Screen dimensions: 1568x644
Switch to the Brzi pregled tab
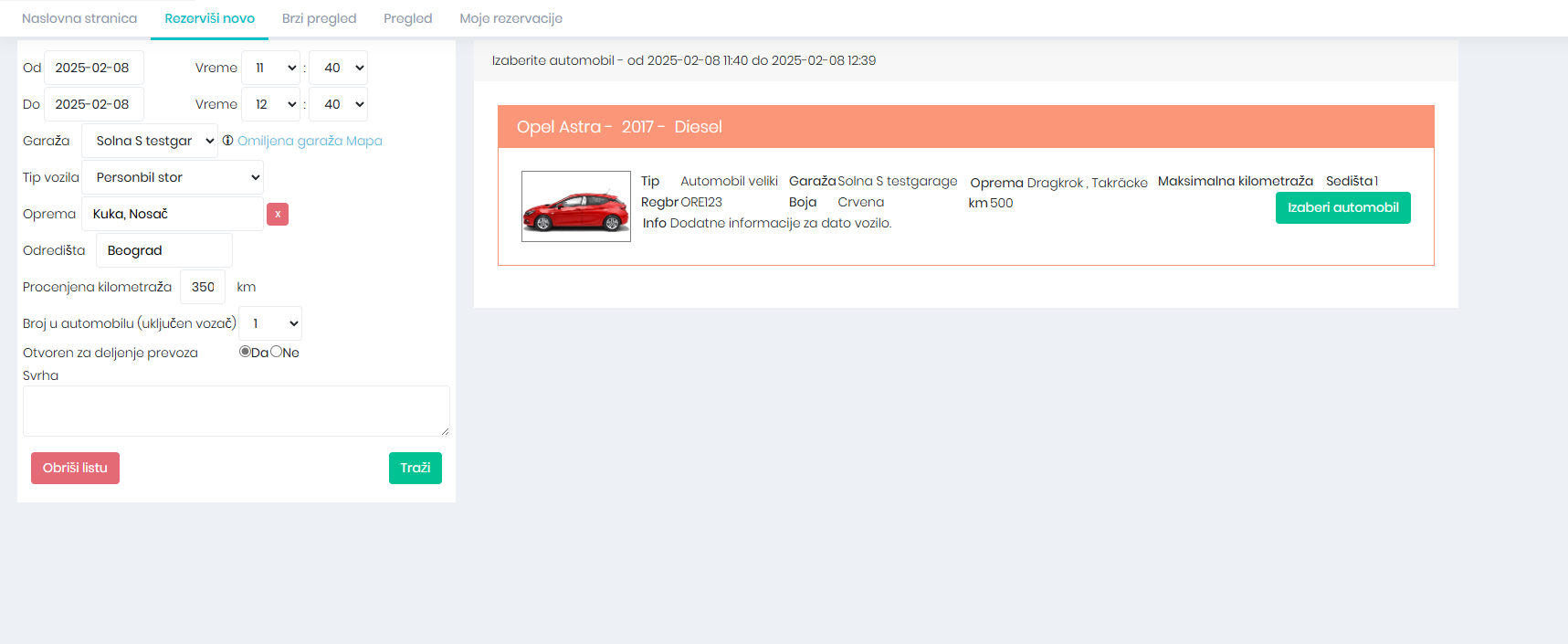[x=319, y=18]
